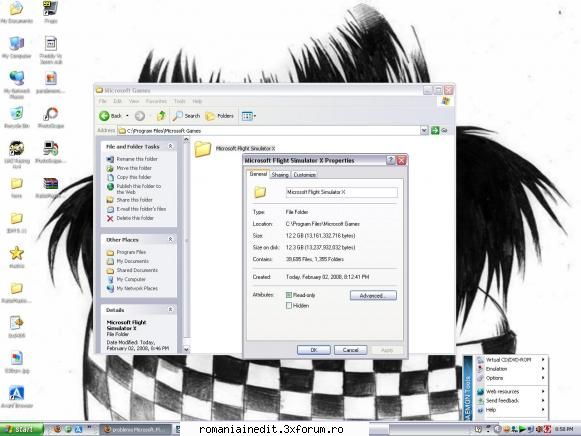Open Help in the Daemon Tools menu

pyautogui.click(x=511, y=410)
